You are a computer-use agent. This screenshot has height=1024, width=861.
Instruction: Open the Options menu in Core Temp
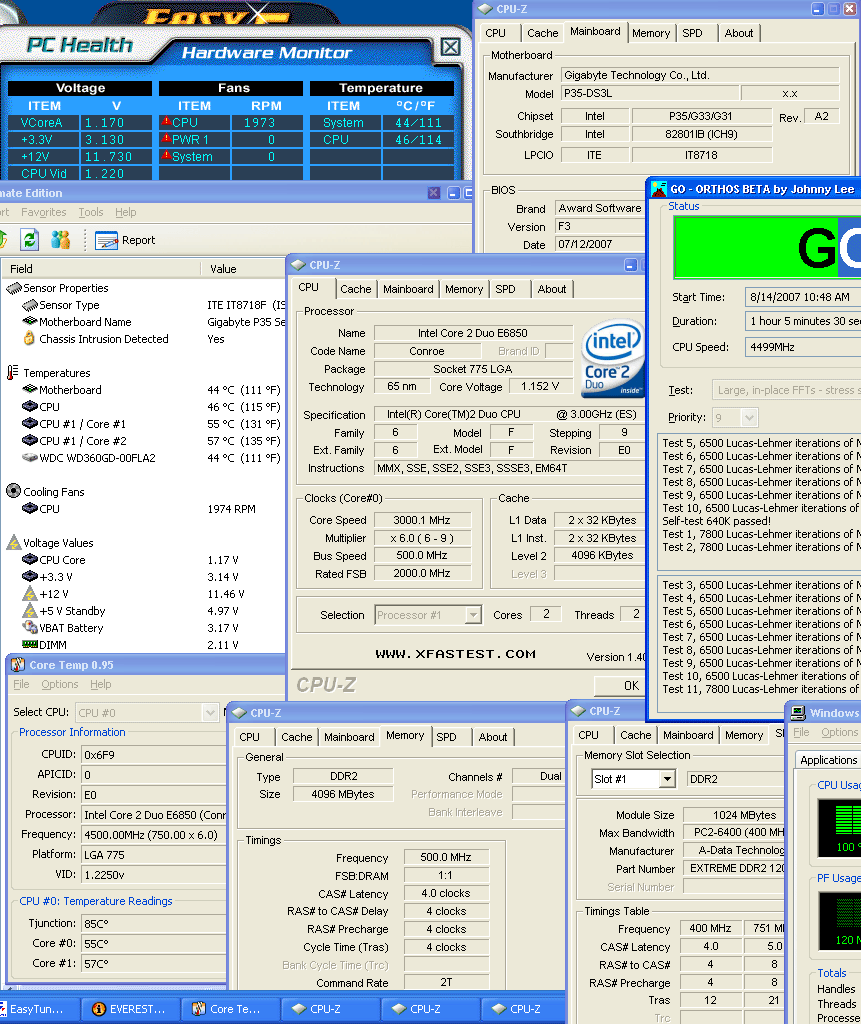pos(59,684)
